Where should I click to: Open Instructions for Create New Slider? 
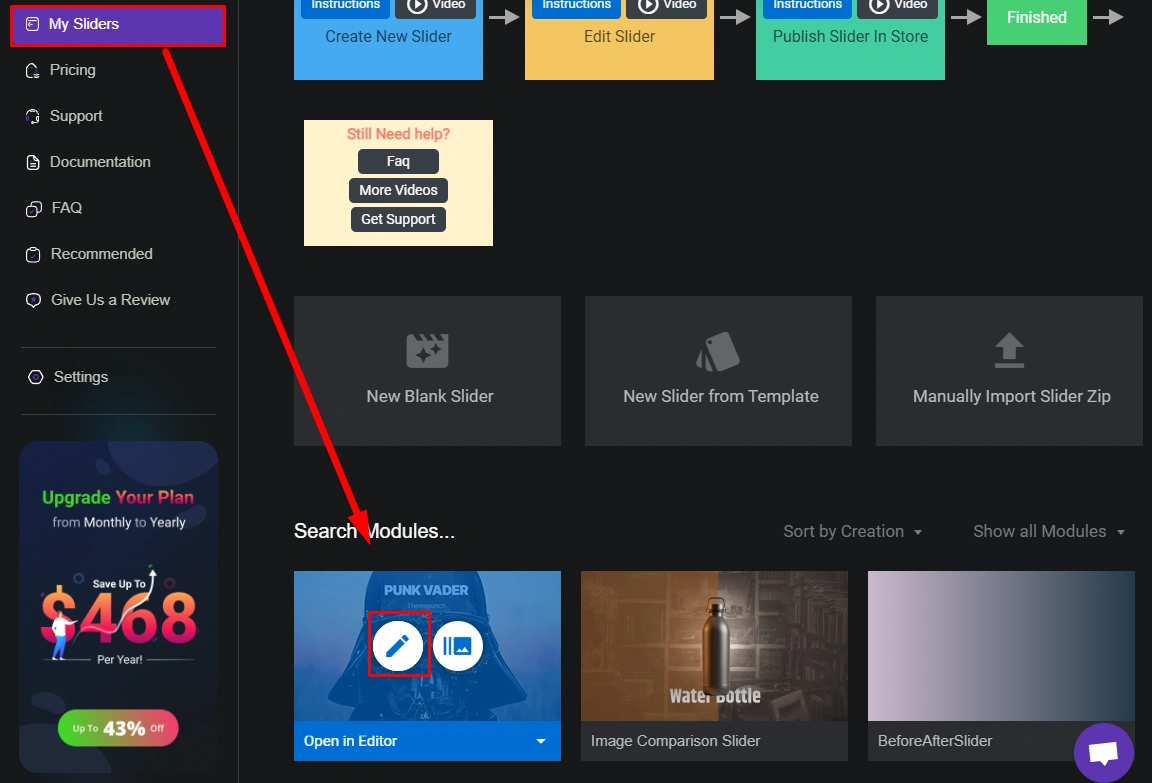point(345,6)
